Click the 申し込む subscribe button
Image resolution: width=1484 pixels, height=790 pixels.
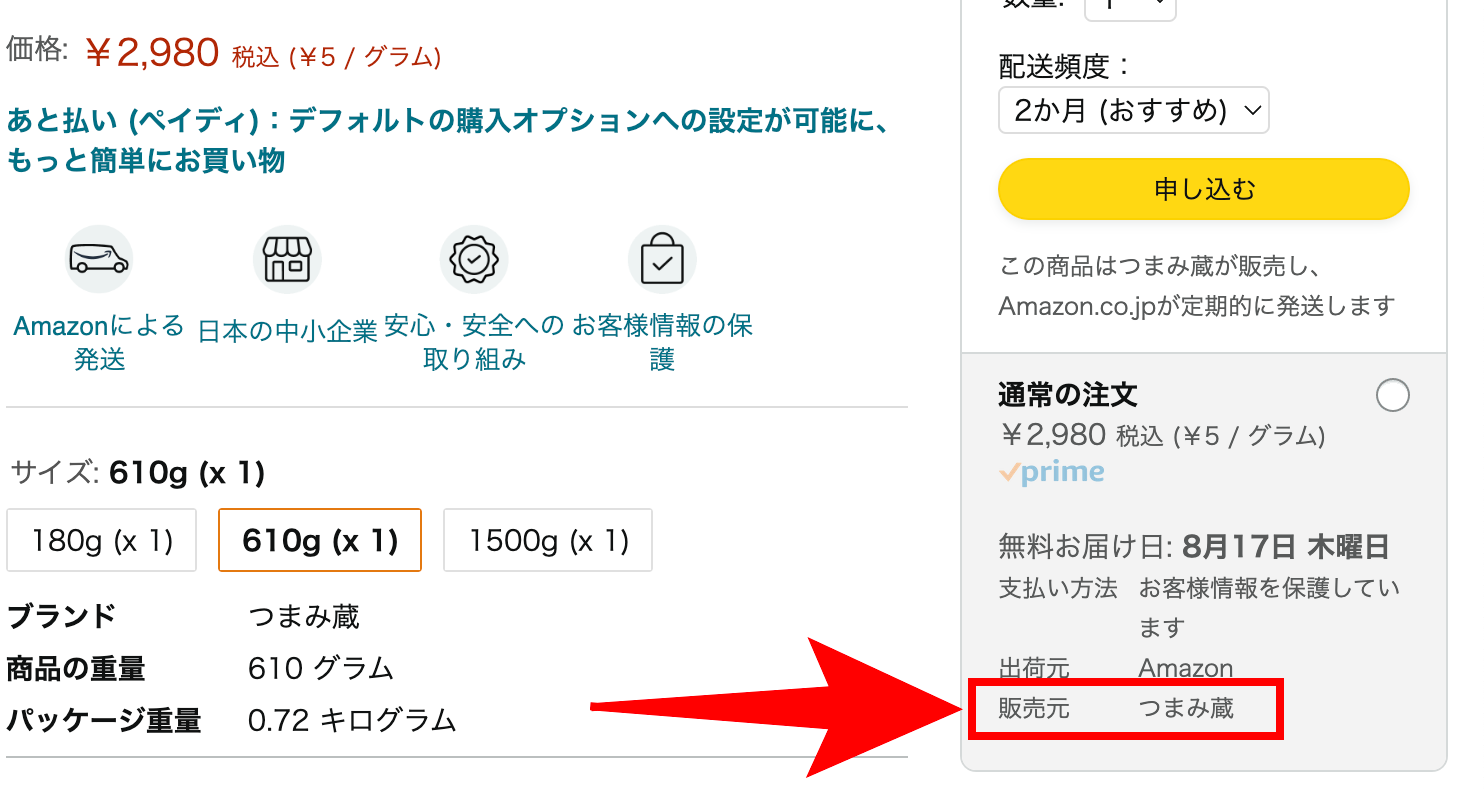1204,189
